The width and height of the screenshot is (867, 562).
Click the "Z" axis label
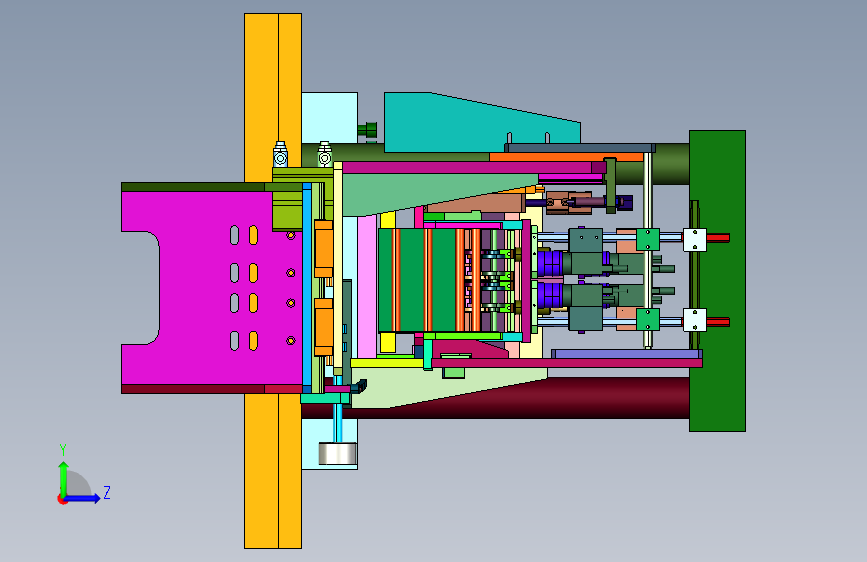point(107,492)
